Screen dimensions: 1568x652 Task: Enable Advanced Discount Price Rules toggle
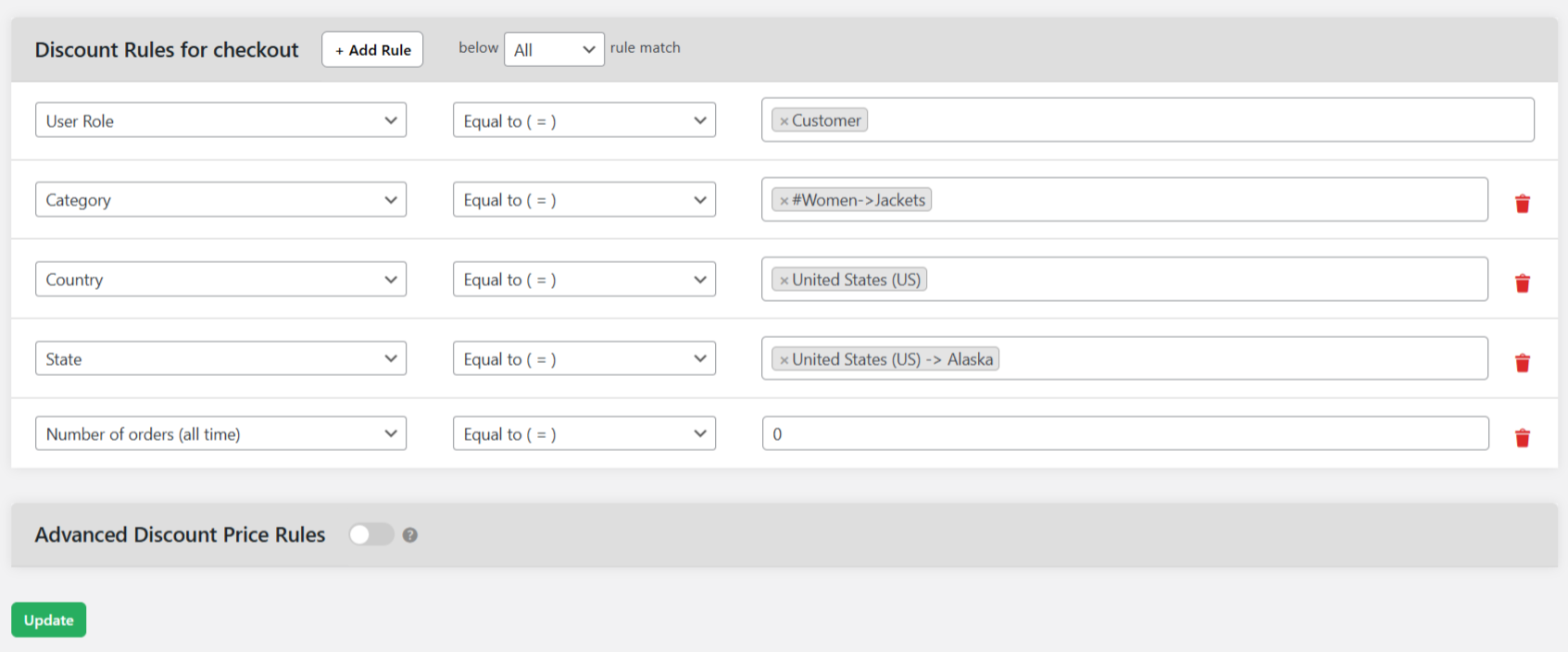click(370, 535)
